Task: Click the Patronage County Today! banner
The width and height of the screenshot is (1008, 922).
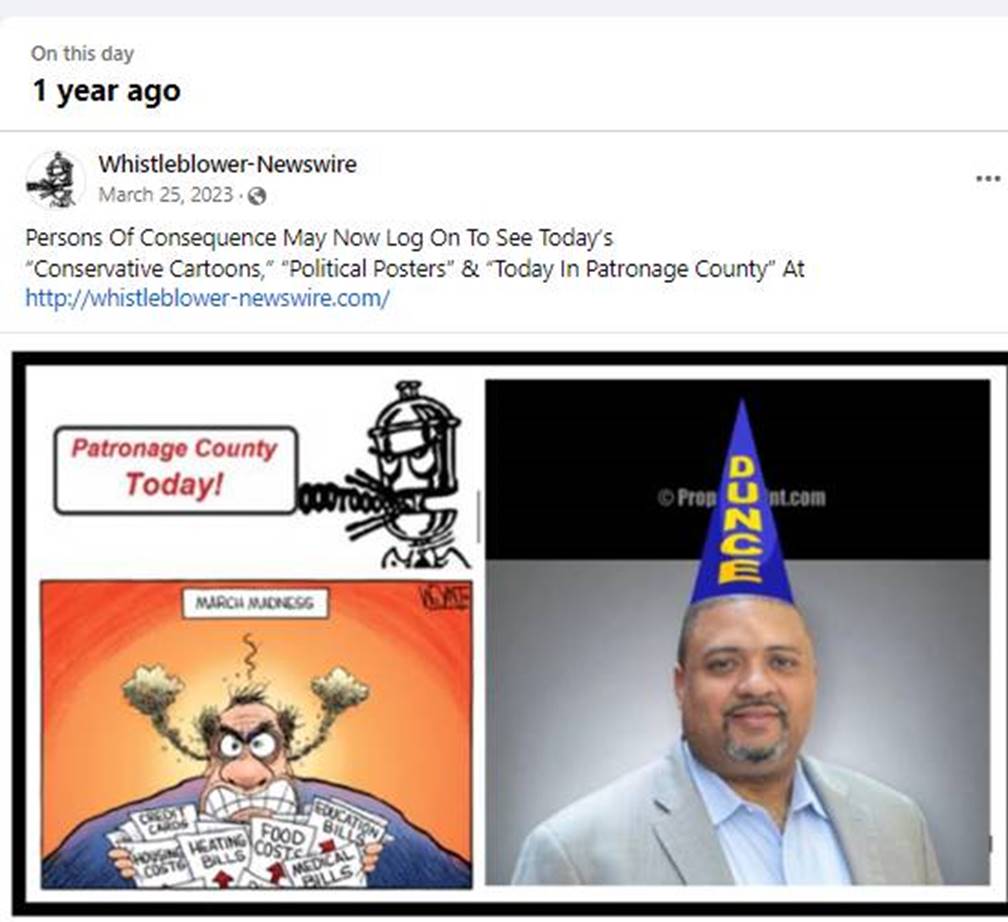Action: [176, 470]
